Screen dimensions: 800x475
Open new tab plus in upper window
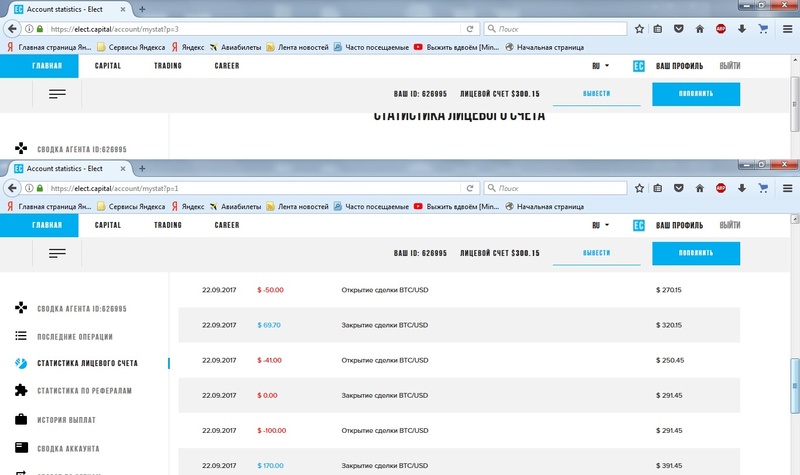pos(142,9)
